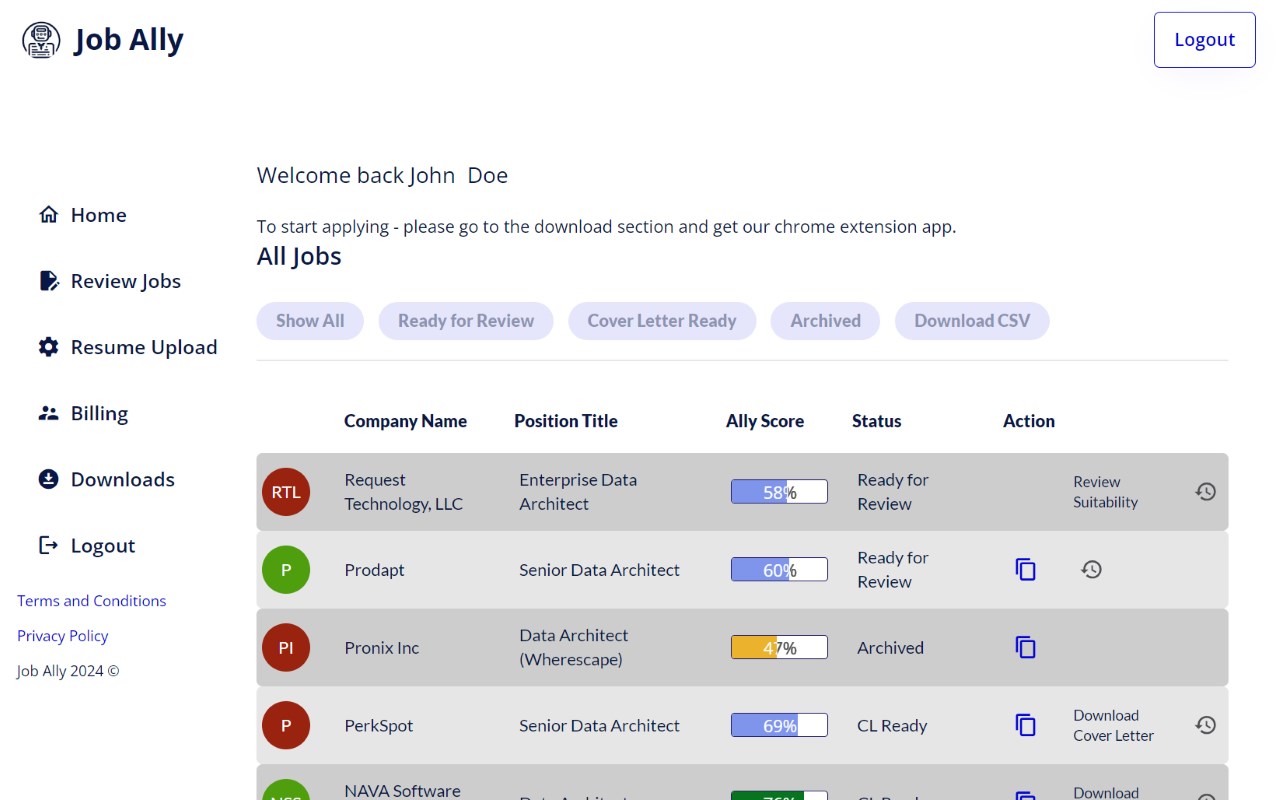Click Download CSV button
1280x800 pixels.
click(x=972, y=321)
